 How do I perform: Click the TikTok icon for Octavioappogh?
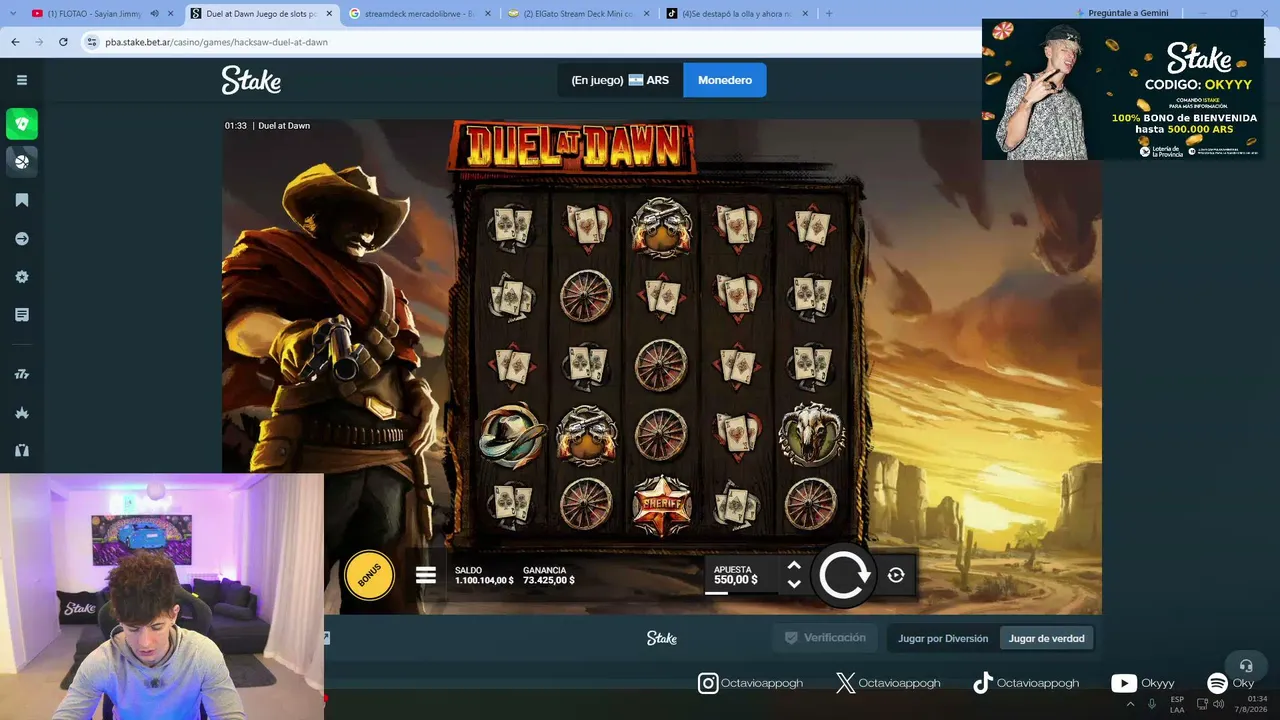coord(983,683)
